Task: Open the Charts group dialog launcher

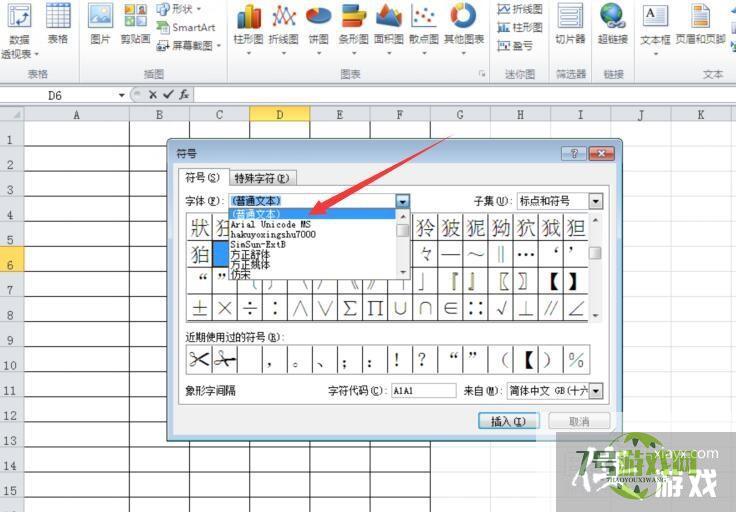Action: click(x=482, y=74)
